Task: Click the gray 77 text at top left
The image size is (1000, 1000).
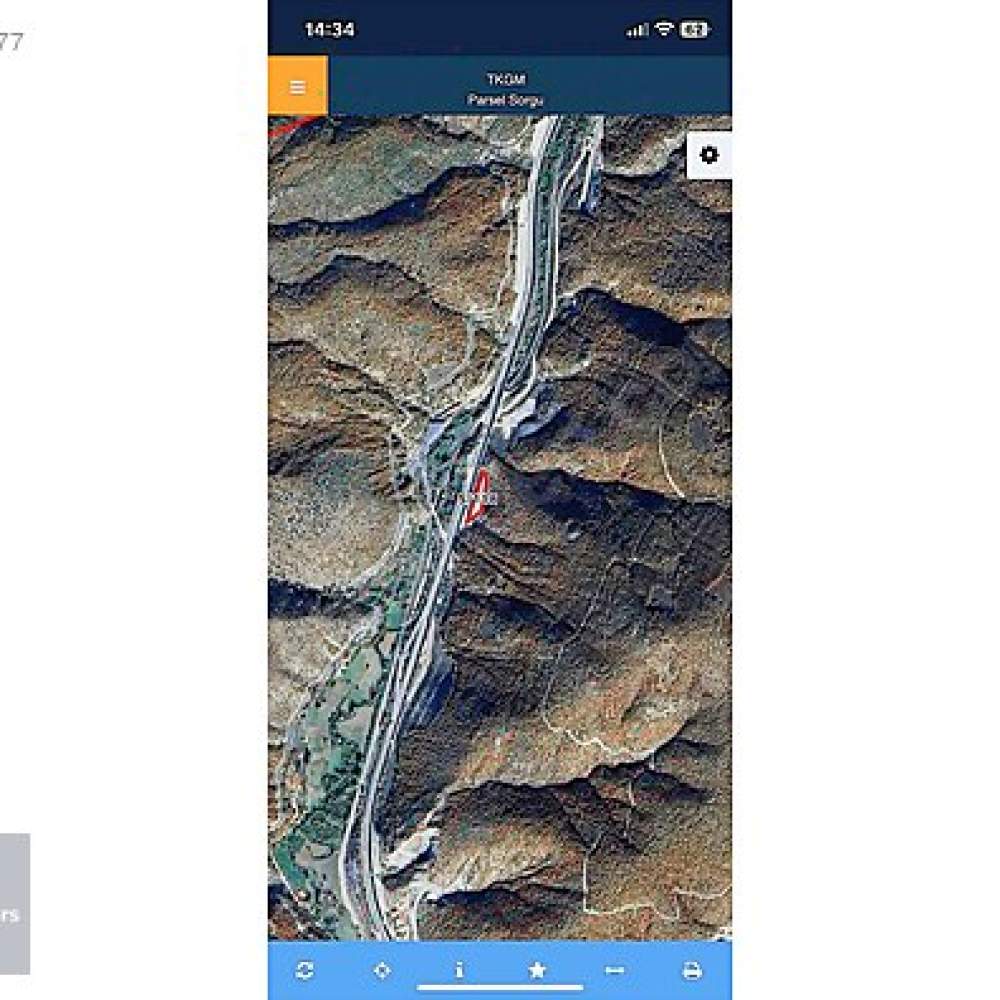Action: [x=11, y=42]
